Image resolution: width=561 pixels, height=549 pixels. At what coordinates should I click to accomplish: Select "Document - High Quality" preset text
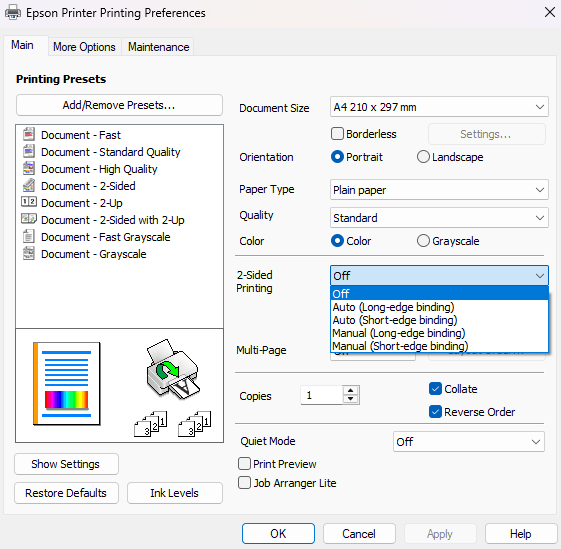tap(99, 169)
